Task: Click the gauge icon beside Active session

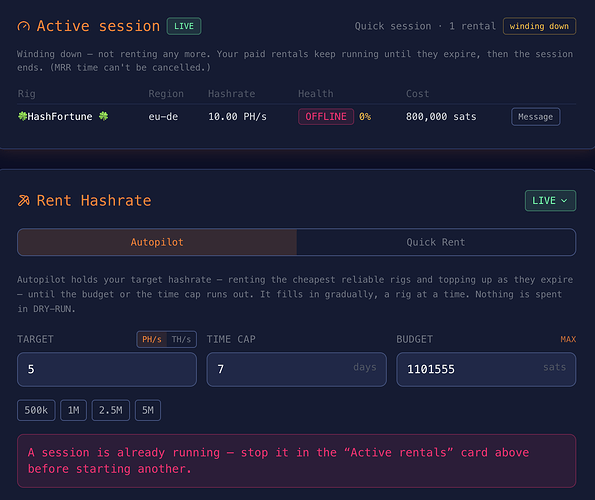Action: pyautogui.click(x=24, y=26)
